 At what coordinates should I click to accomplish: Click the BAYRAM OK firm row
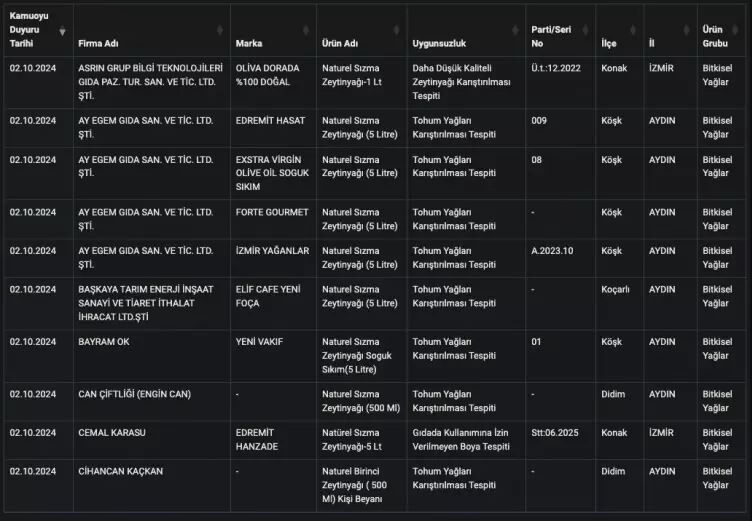pos(104,342)
